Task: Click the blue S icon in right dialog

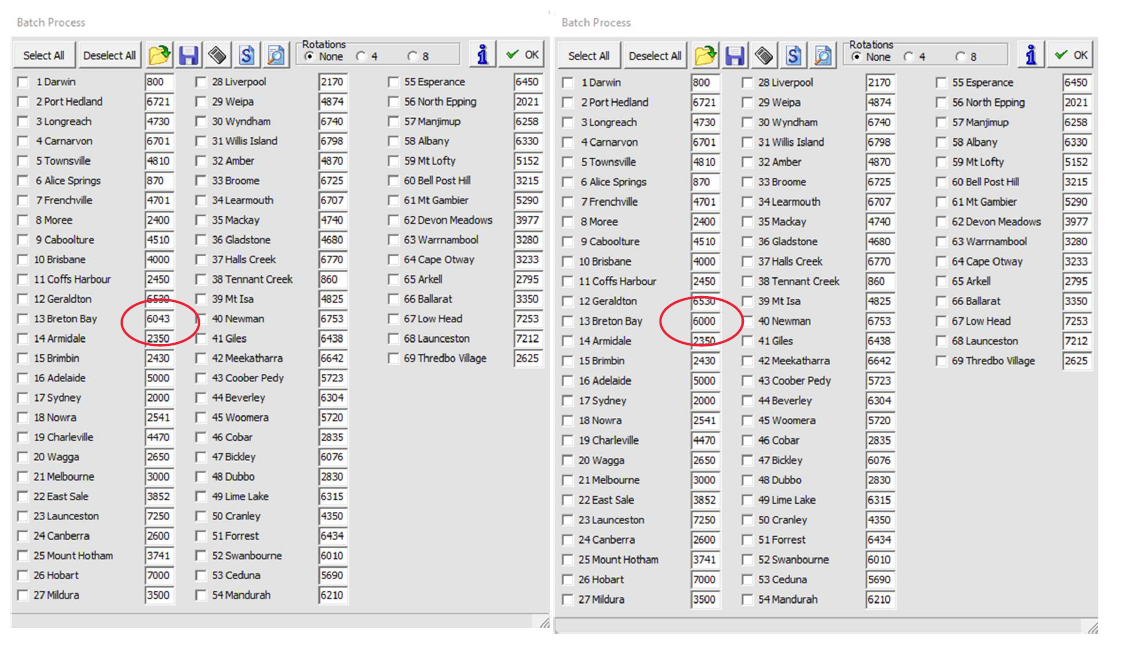Action: click(793, 56)
